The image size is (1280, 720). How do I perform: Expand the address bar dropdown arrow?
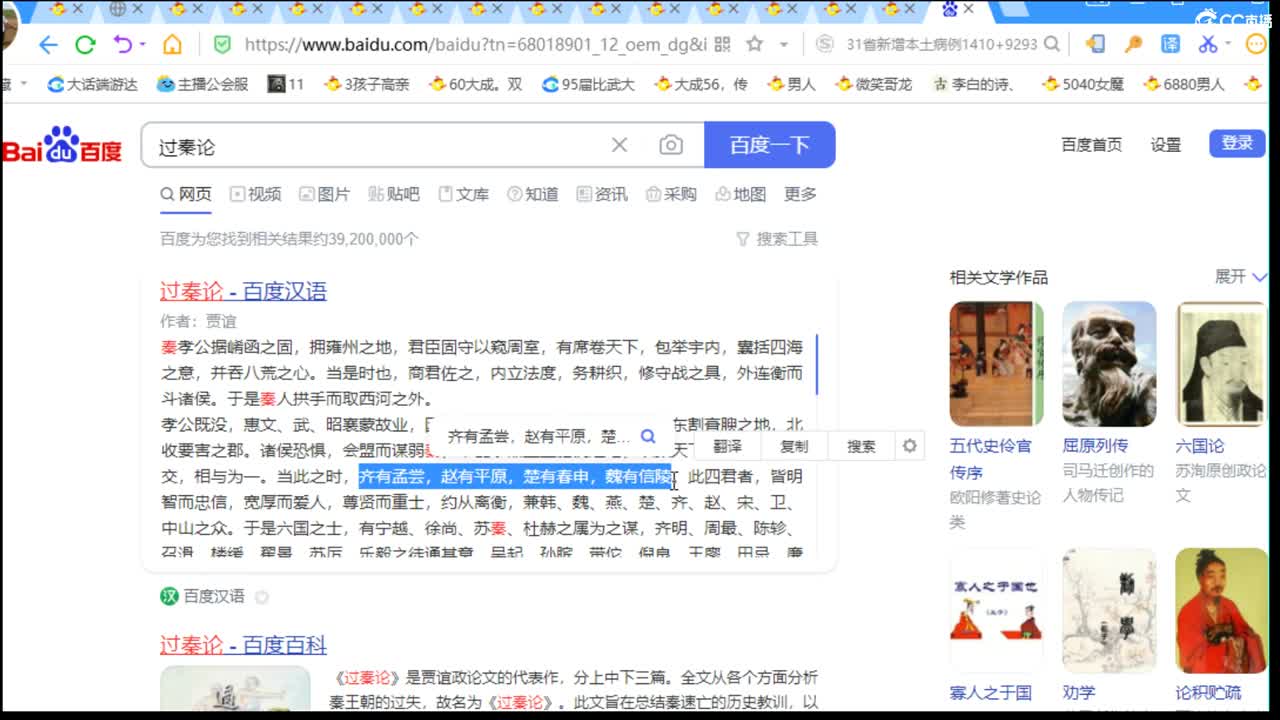(784, 45)
